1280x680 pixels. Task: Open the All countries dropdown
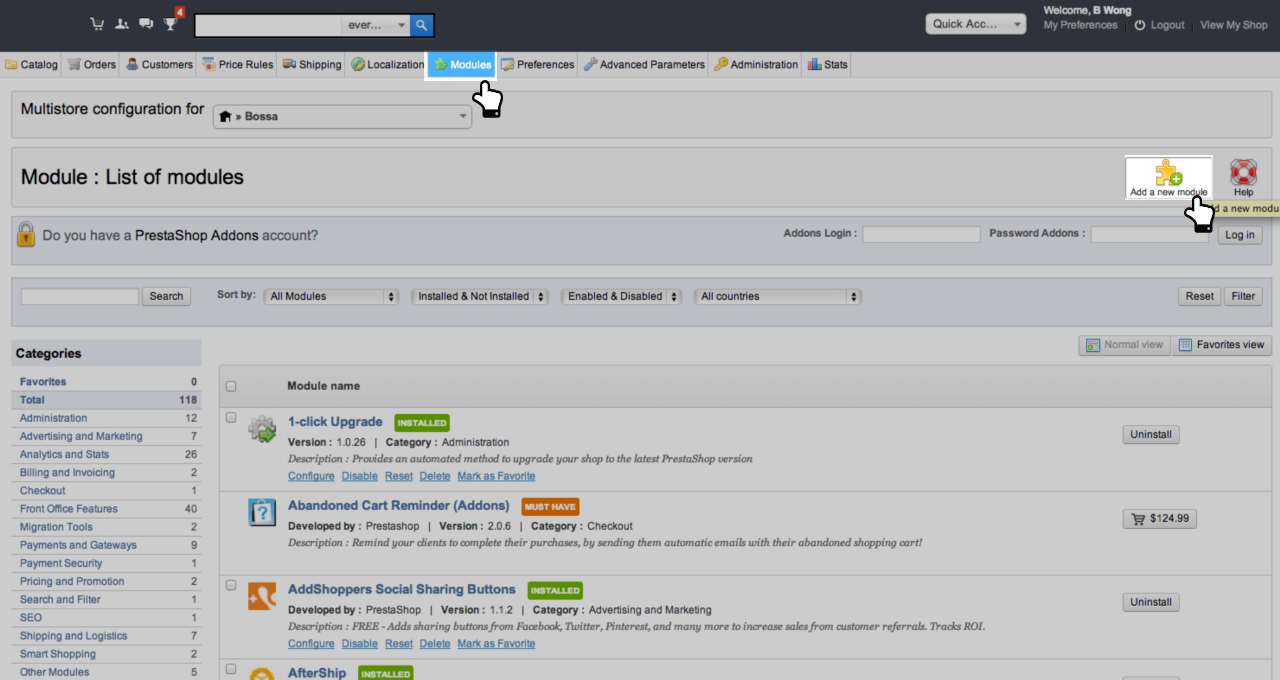778,296
